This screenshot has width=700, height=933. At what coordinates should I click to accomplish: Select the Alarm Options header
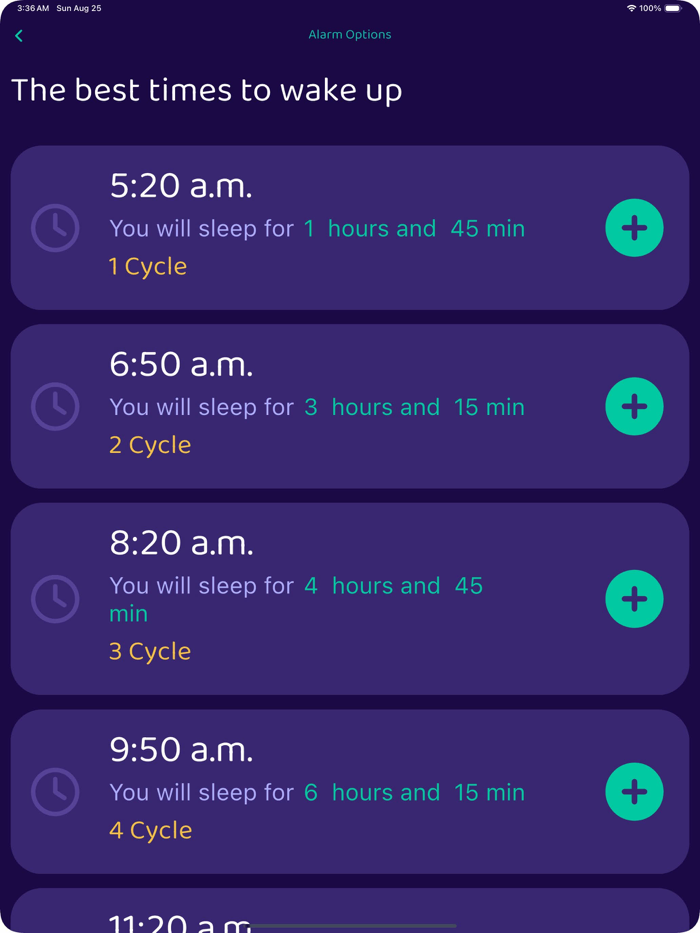click(x=350, y=34)
